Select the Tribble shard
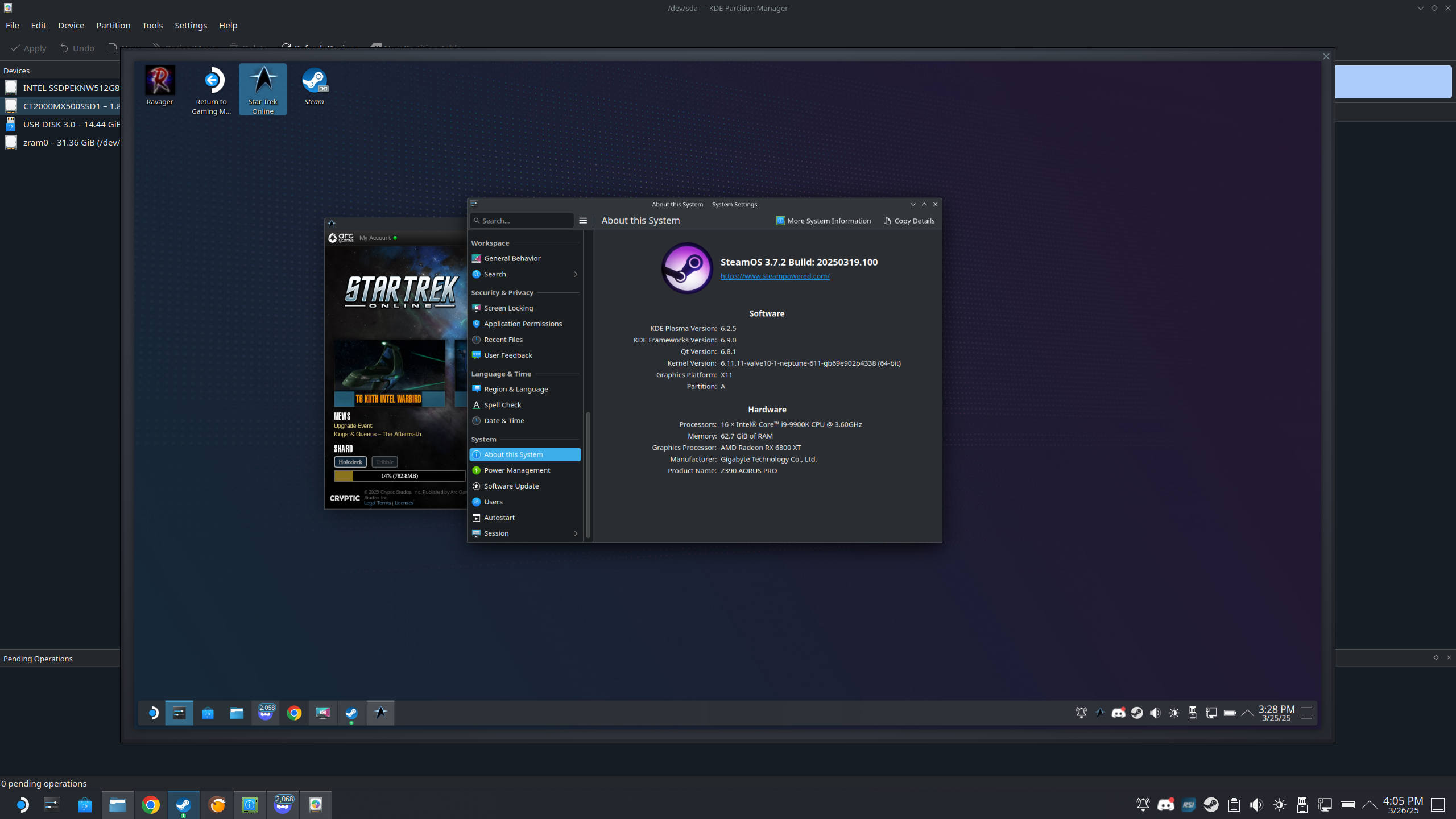1456x819 pixels. click(384, 462)
